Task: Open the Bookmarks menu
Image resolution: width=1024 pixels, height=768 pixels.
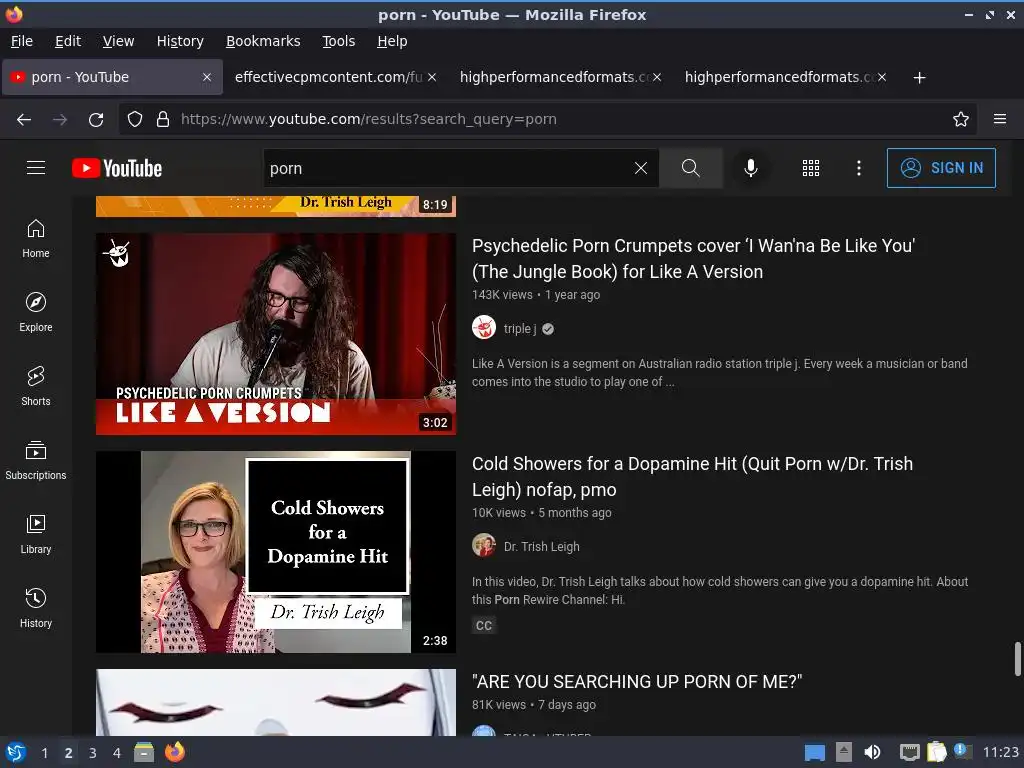Action: (263, 41)
